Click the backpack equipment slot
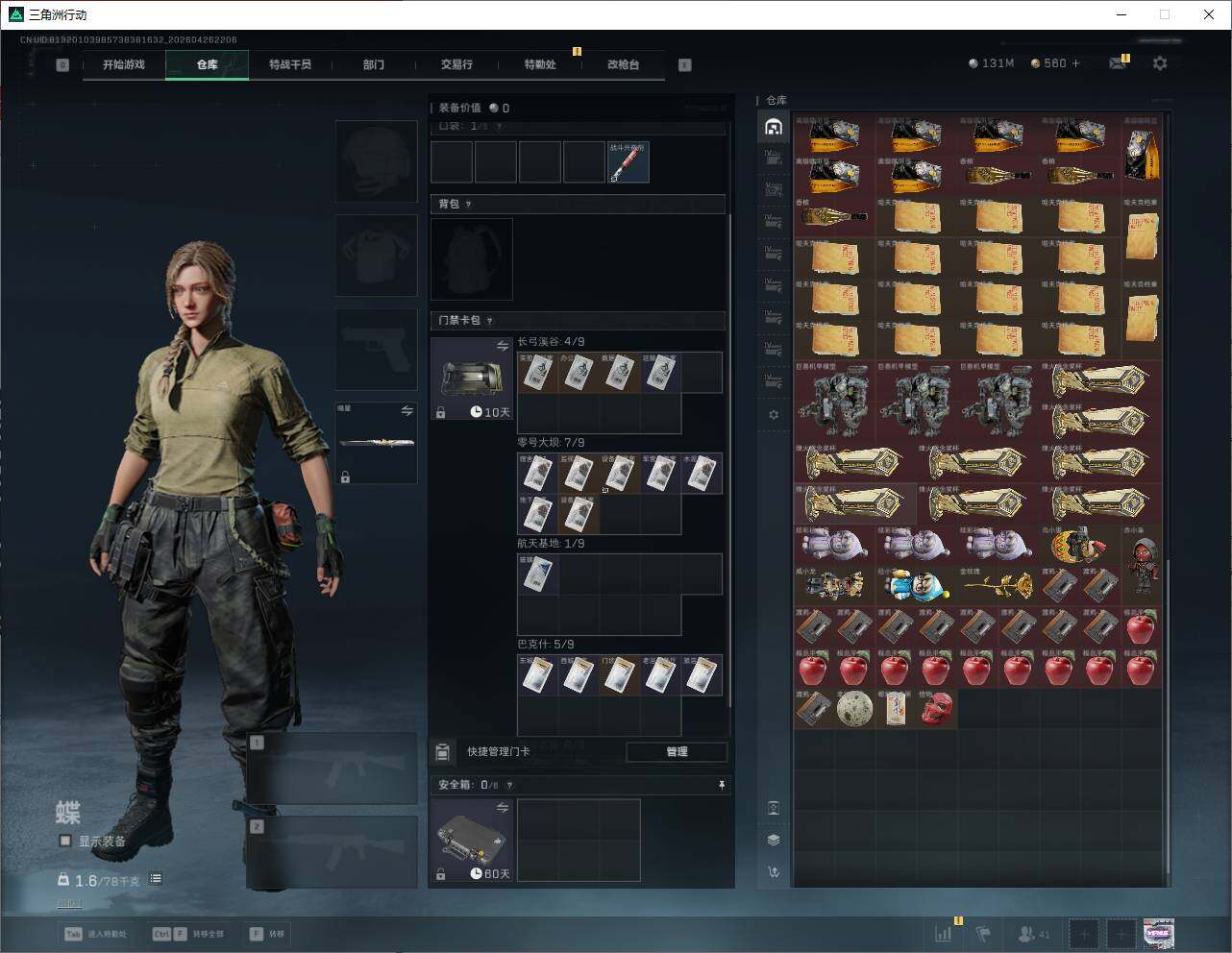This screenshot has width=1232, height=953. click(472, 258)
